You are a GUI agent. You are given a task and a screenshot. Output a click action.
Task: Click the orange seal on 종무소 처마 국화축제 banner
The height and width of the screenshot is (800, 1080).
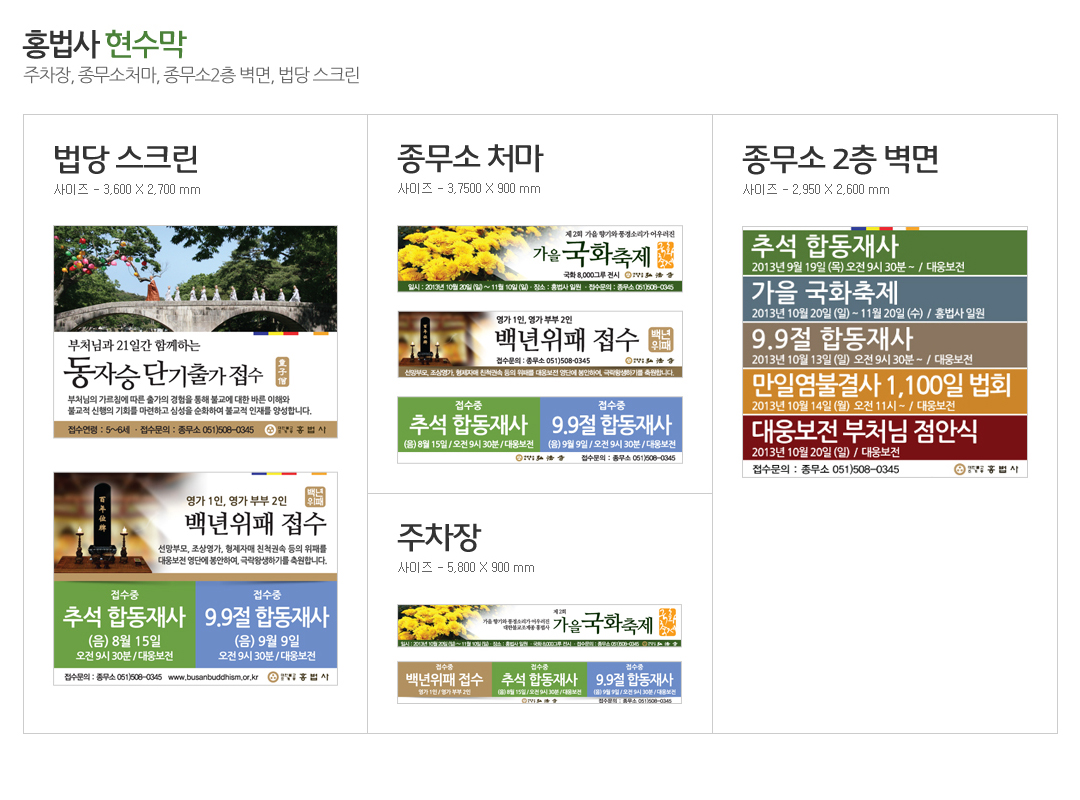click(665, 255)
